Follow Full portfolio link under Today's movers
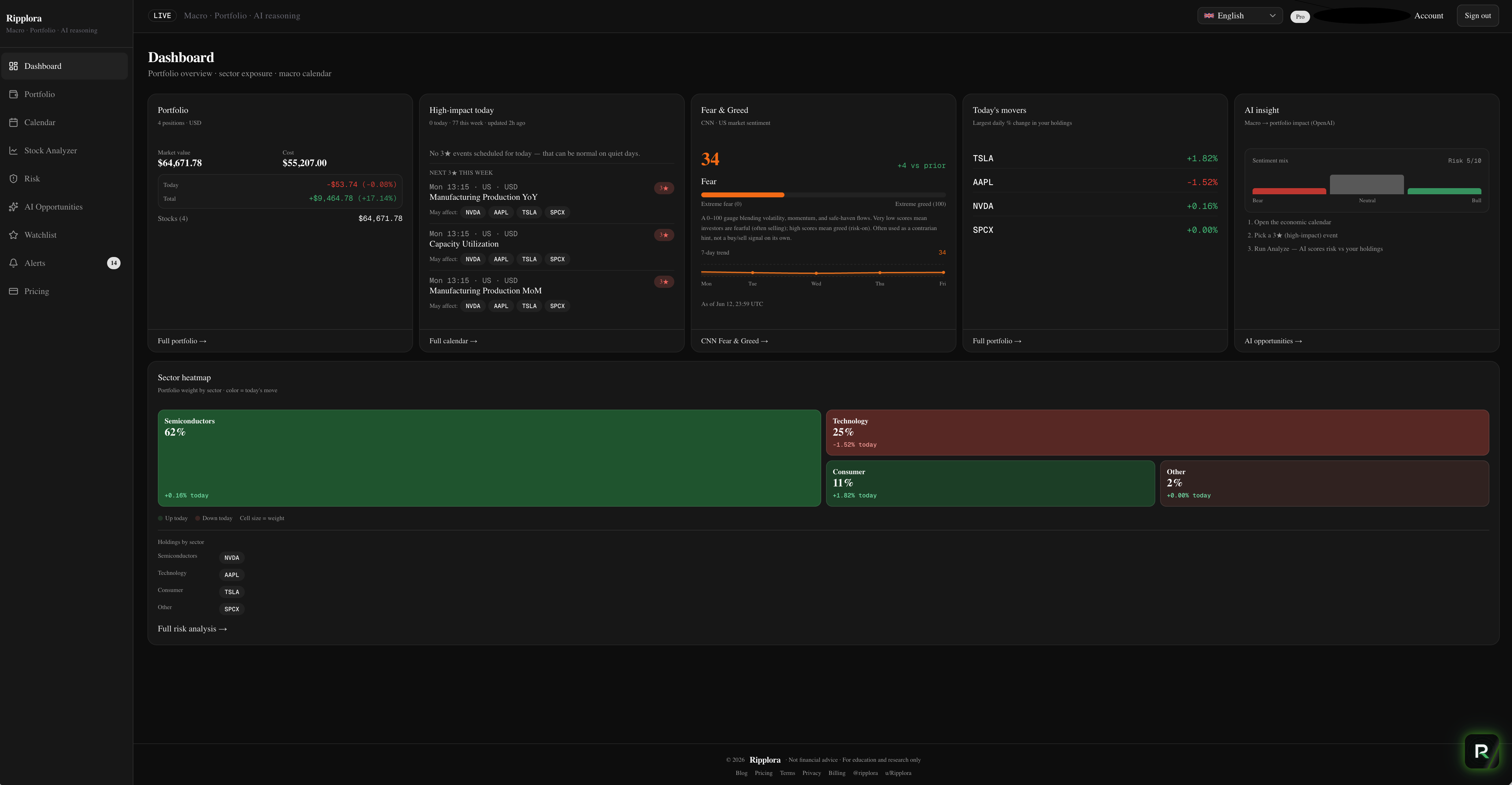The height and width of the screenshot is (785, 1512). click(x=997, y=341)
